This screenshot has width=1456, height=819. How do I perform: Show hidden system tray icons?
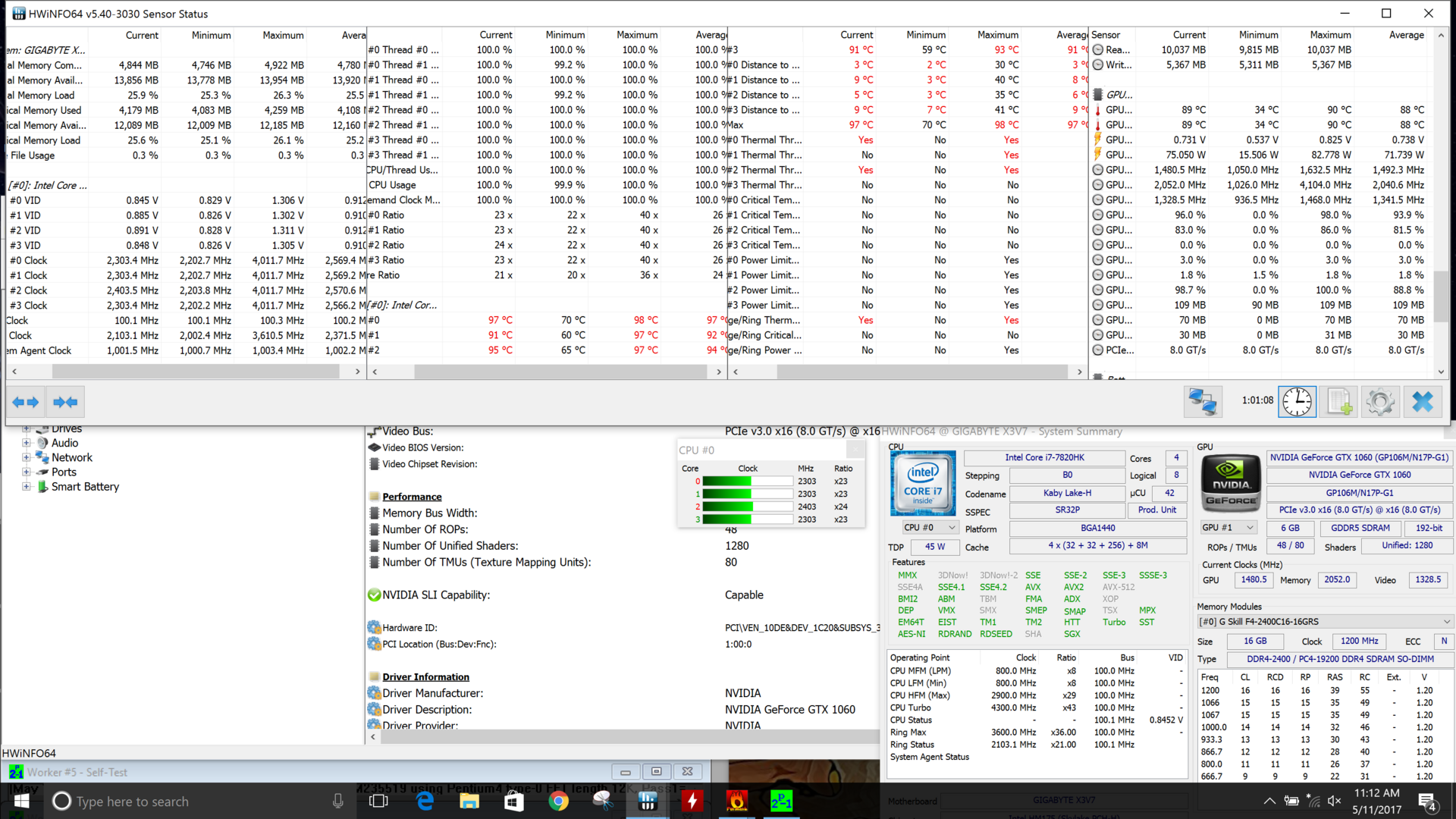(1269, 802)
